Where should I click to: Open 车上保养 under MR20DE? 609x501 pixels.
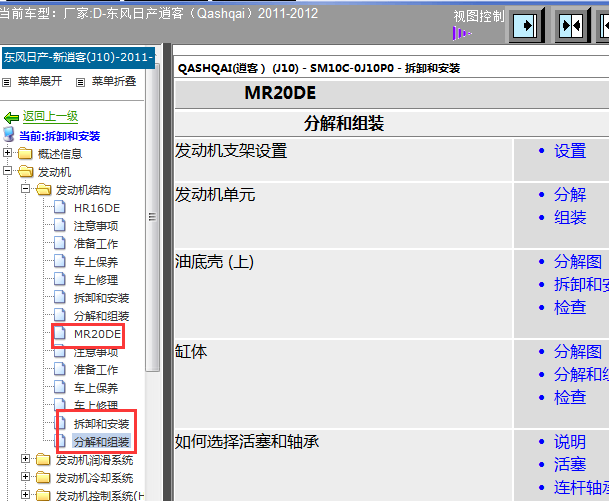(x=96, y=388)
